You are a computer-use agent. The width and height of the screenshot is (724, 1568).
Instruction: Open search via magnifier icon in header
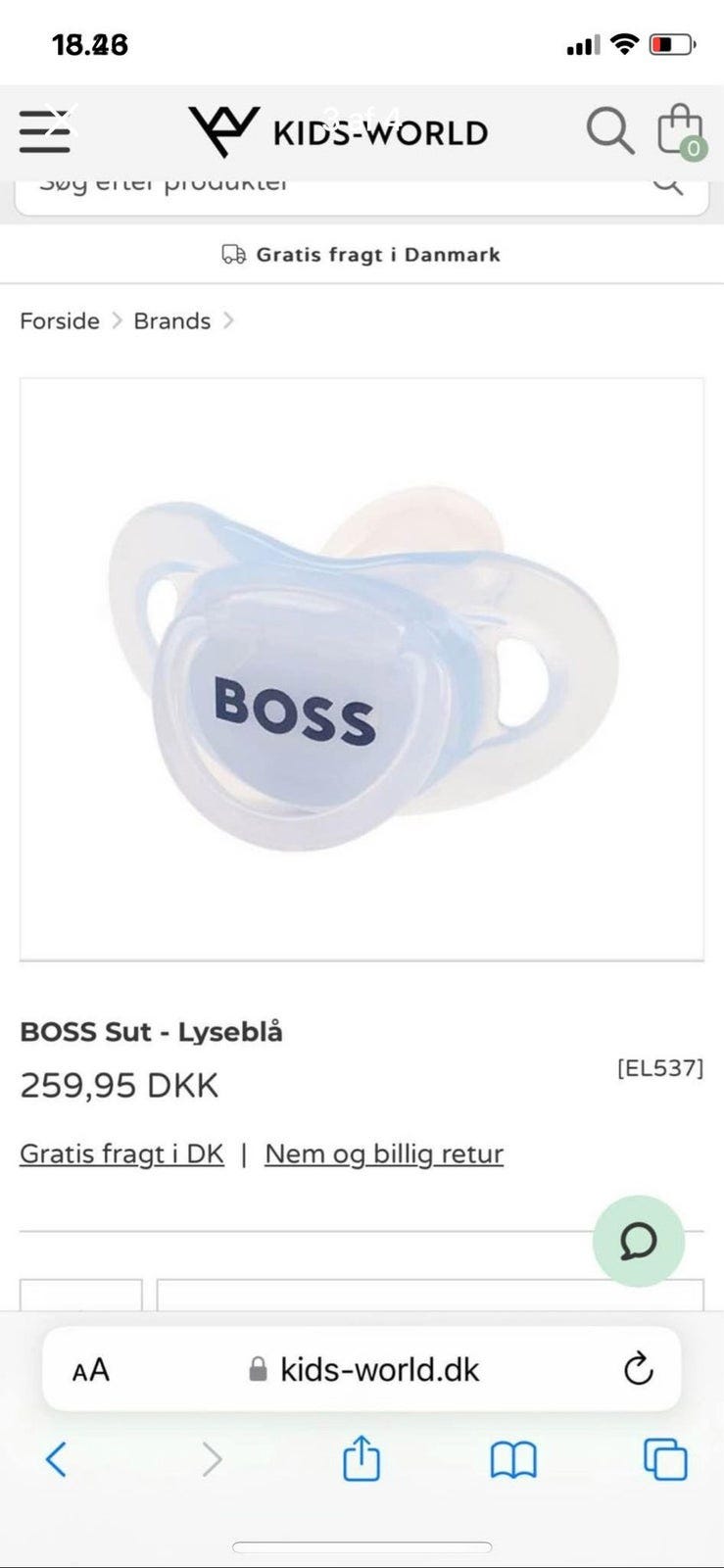coord(610,130)
